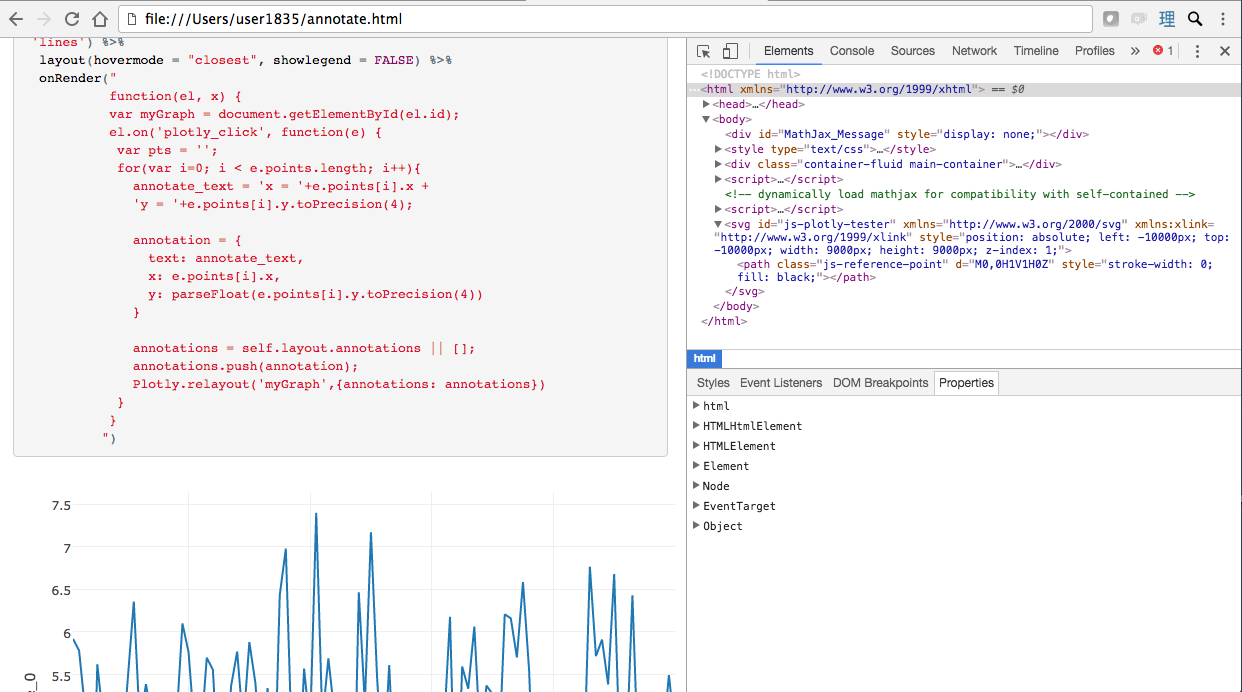The height and width of the screenshot is (692, 1242).
Task: Click the el.on('plotly_click' code line
Action: pos(246,132)
